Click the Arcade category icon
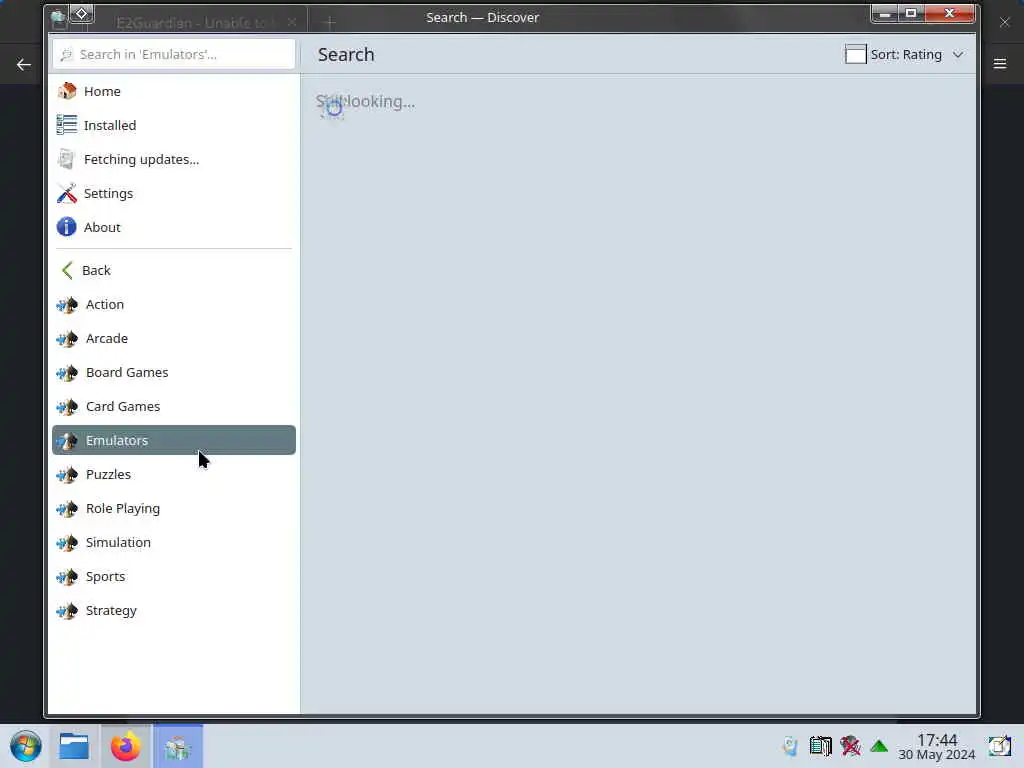 point(67,339)
